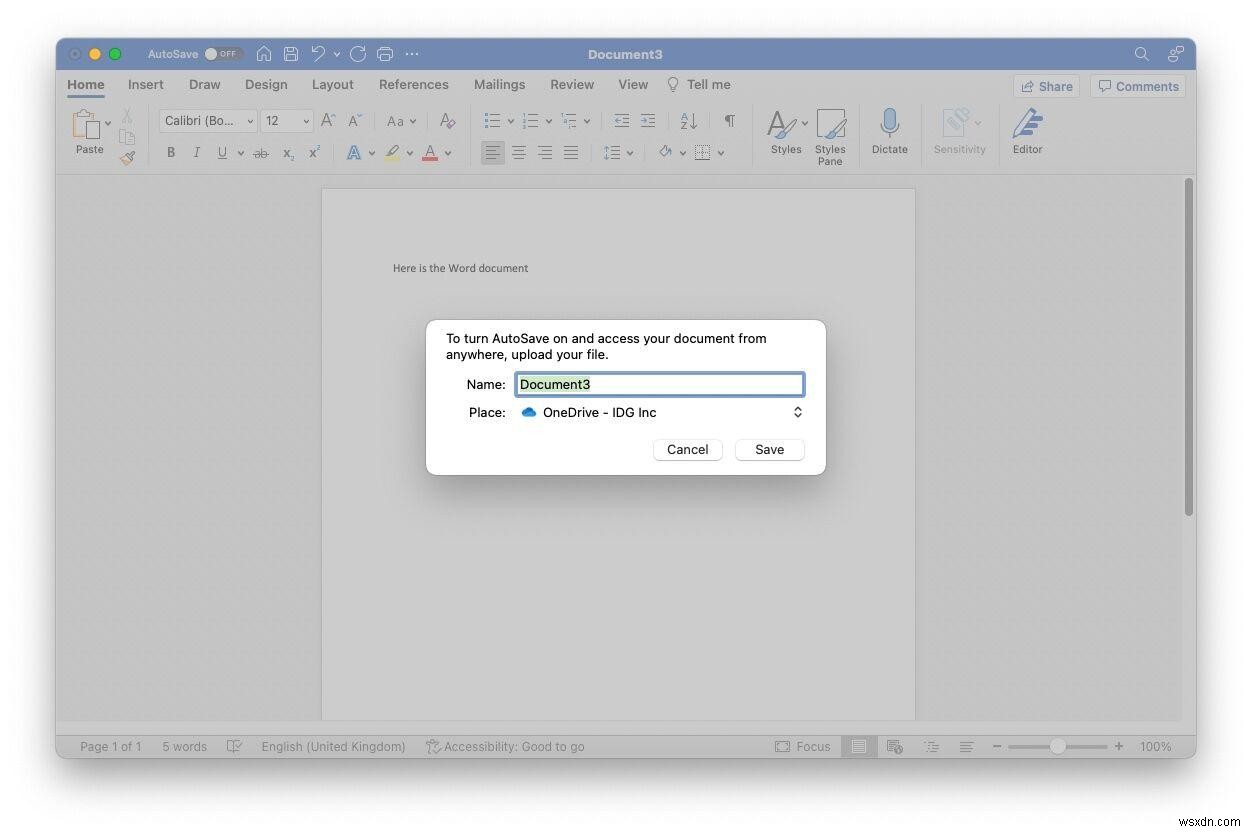Open the References tab
Screen dimensions: 1252x832
pos(414,85)
